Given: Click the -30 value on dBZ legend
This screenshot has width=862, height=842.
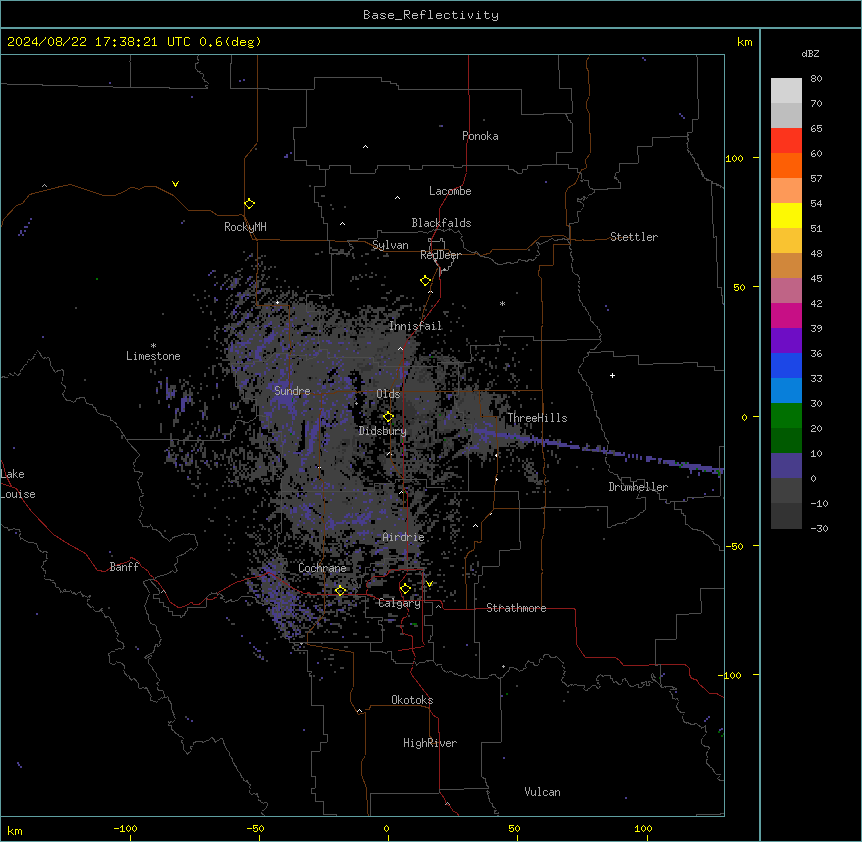Looking at the screenshot, I should coord(819,528).
